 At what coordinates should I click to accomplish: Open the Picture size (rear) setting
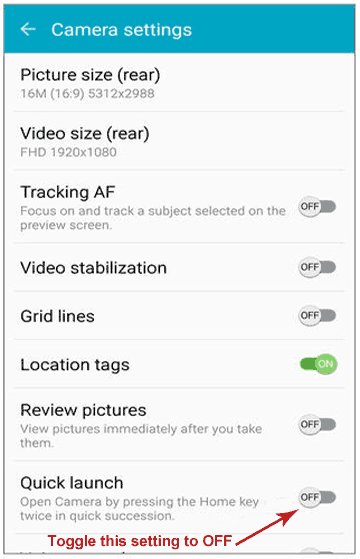179,83
